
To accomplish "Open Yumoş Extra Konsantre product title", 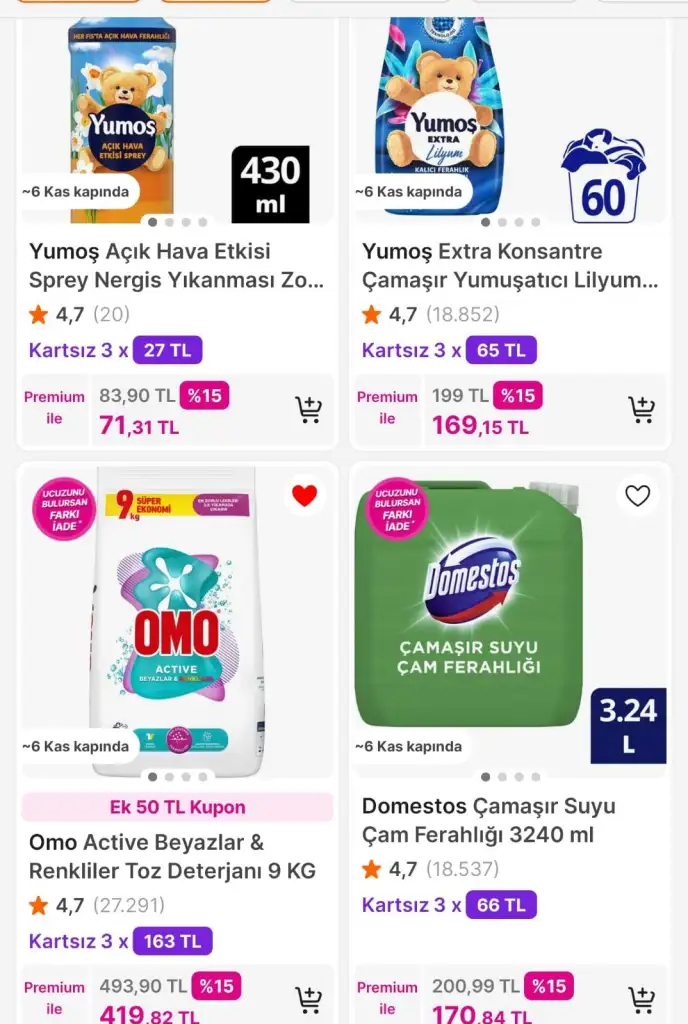I will click(510, 266).
